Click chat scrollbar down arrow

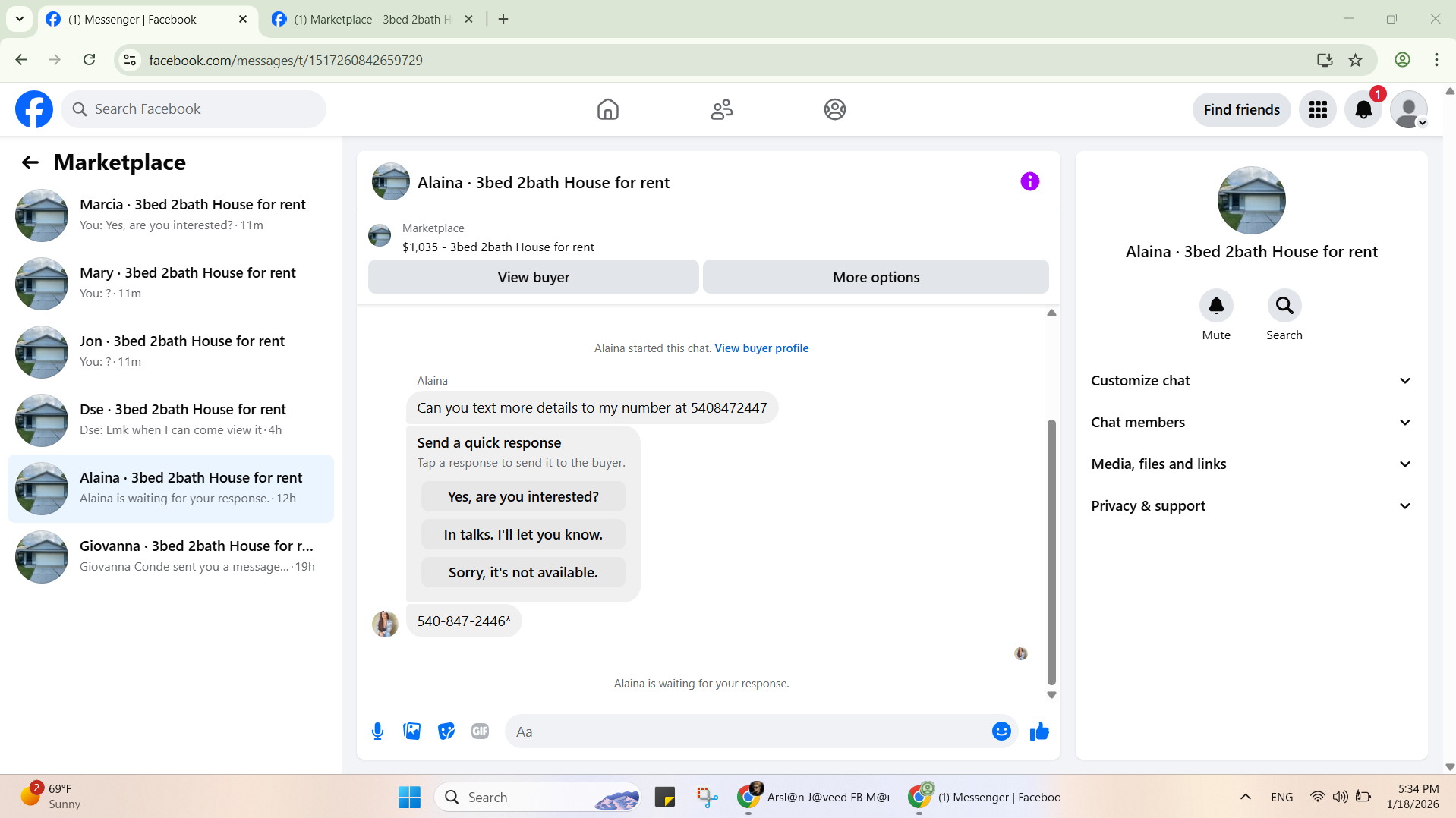pyautogui.click(x=1051, y=695)
